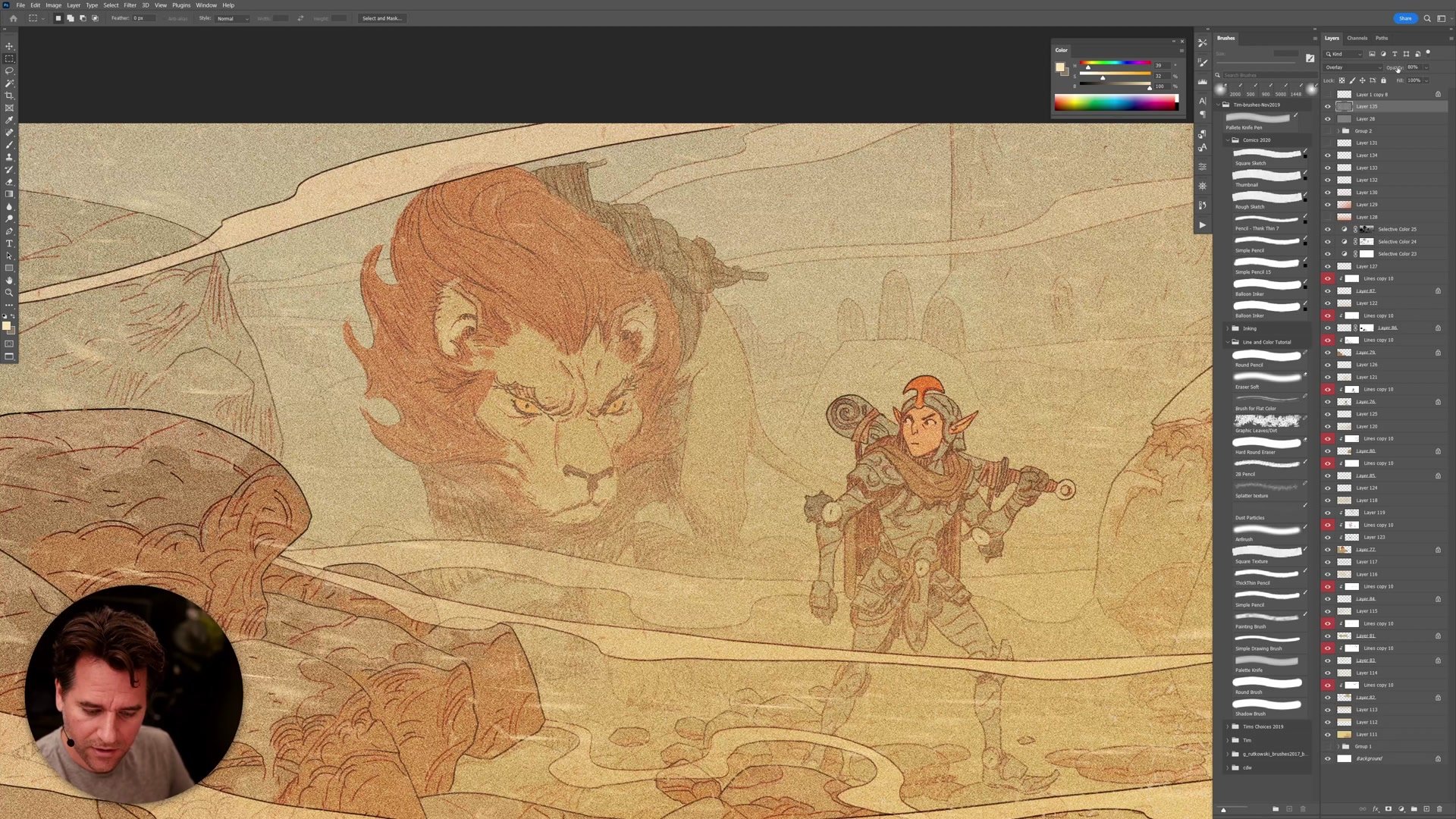This screenshot has width=1456, height=819.
Task: Toggle visibility of the Background layer
Action: point(1326,758)
